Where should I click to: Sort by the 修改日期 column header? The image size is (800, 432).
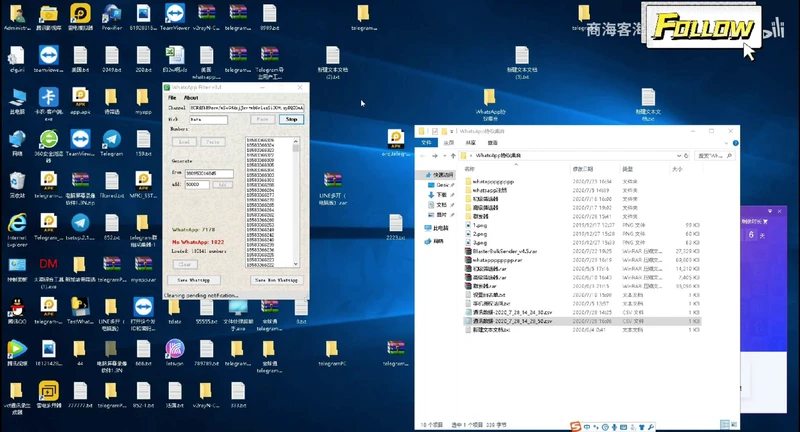point(583,169)
